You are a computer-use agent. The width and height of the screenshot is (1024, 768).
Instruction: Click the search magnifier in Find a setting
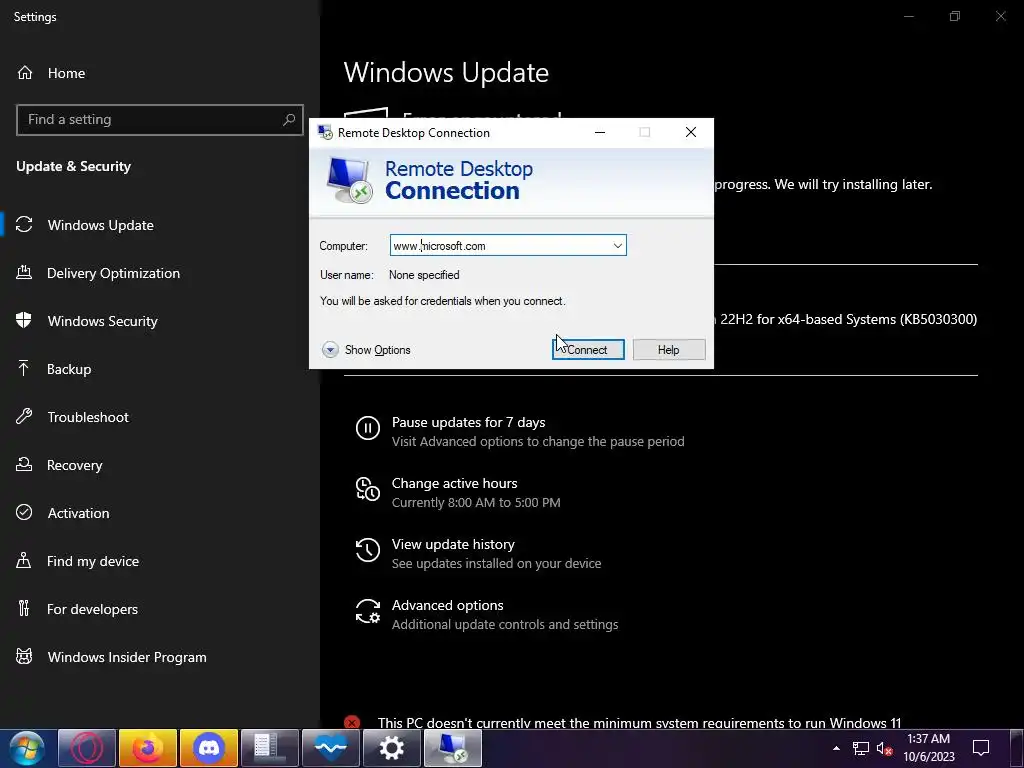[289, 120]
